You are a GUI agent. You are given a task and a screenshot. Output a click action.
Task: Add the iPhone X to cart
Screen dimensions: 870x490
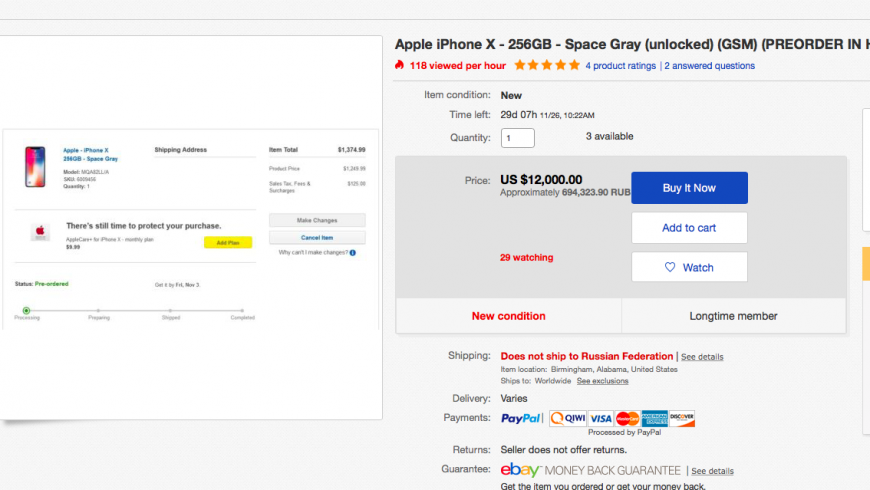689,228
